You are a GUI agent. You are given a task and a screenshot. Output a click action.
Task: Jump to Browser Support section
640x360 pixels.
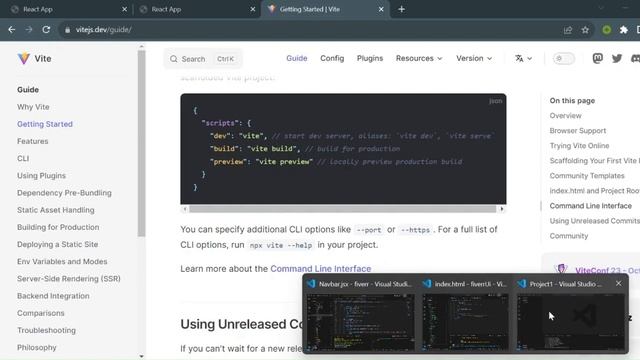578,131
